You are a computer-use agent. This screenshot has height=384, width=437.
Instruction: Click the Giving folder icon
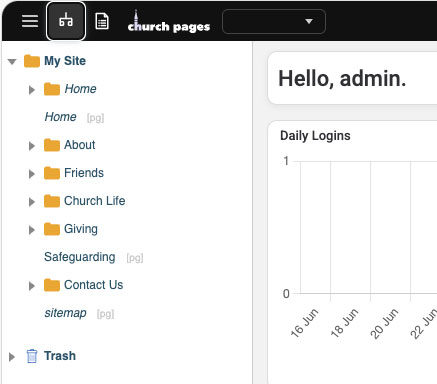(x=52, y=229)
